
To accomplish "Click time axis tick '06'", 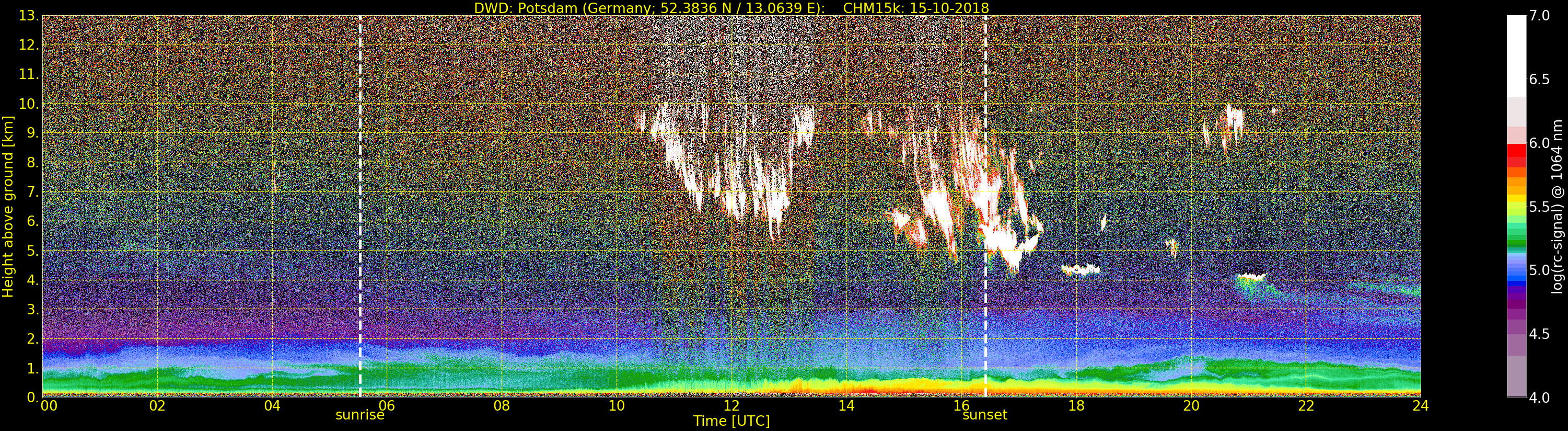I will coord(387,406).
